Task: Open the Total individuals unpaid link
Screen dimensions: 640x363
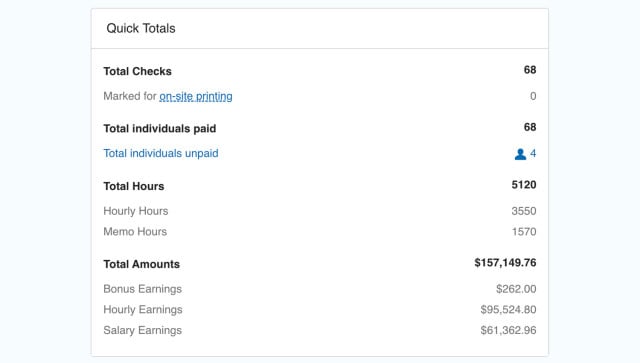Action: [161, 153]
